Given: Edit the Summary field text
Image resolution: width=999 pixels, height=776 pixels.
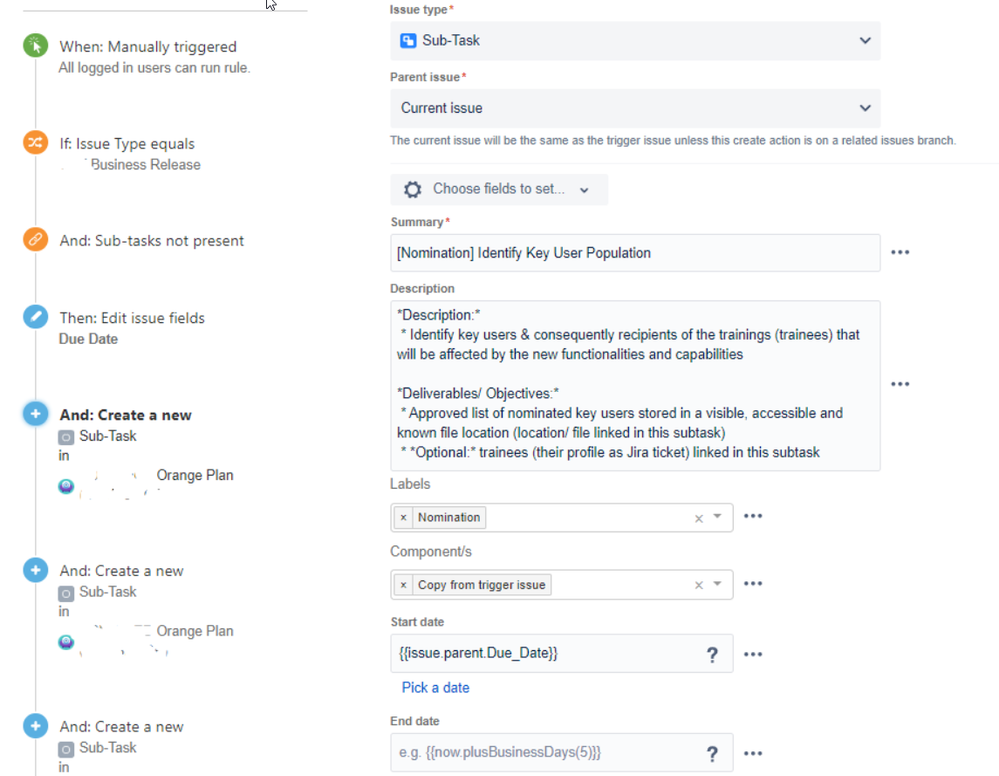Looking at the screenshot, I should tap(635, 253).
